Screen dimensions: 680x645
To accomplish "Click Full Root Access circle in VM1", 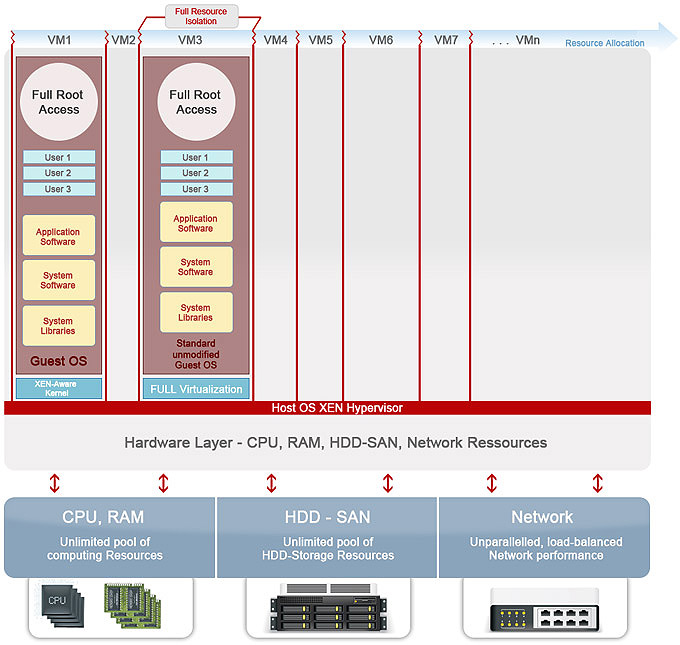I will 59,102.
